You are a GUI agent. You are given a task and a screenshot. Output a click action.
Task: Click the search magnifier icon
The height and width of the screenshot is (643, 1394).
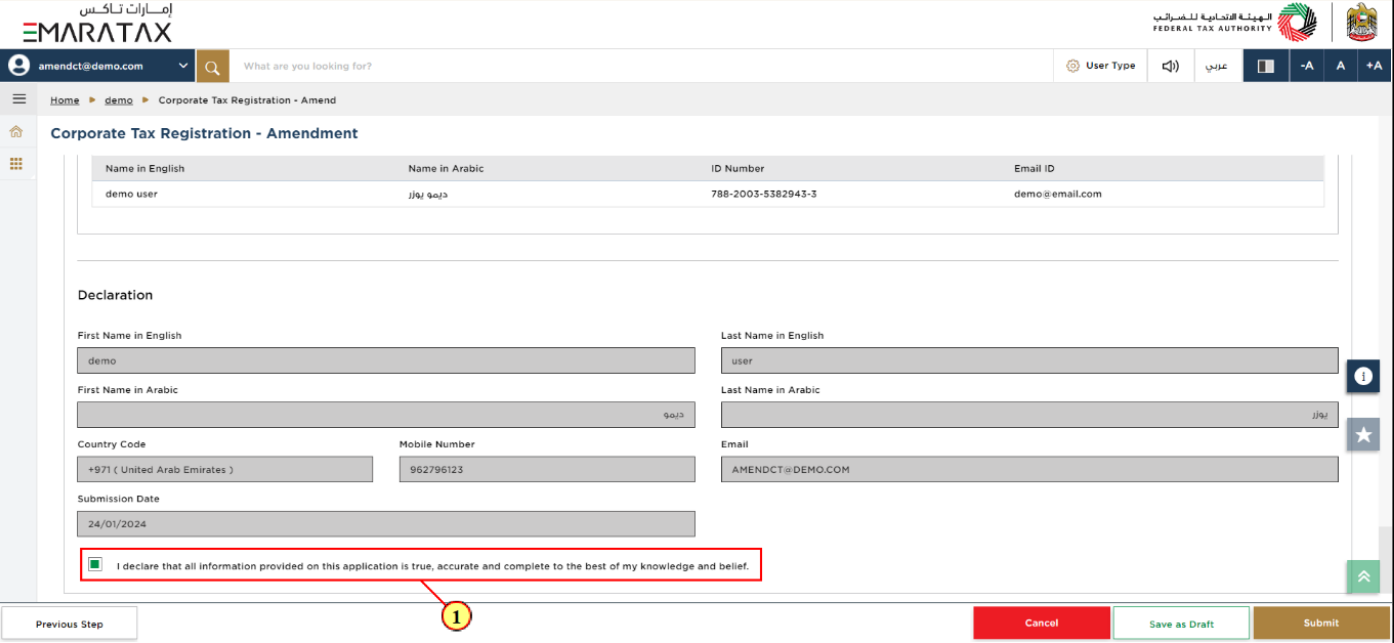(212, 66)
